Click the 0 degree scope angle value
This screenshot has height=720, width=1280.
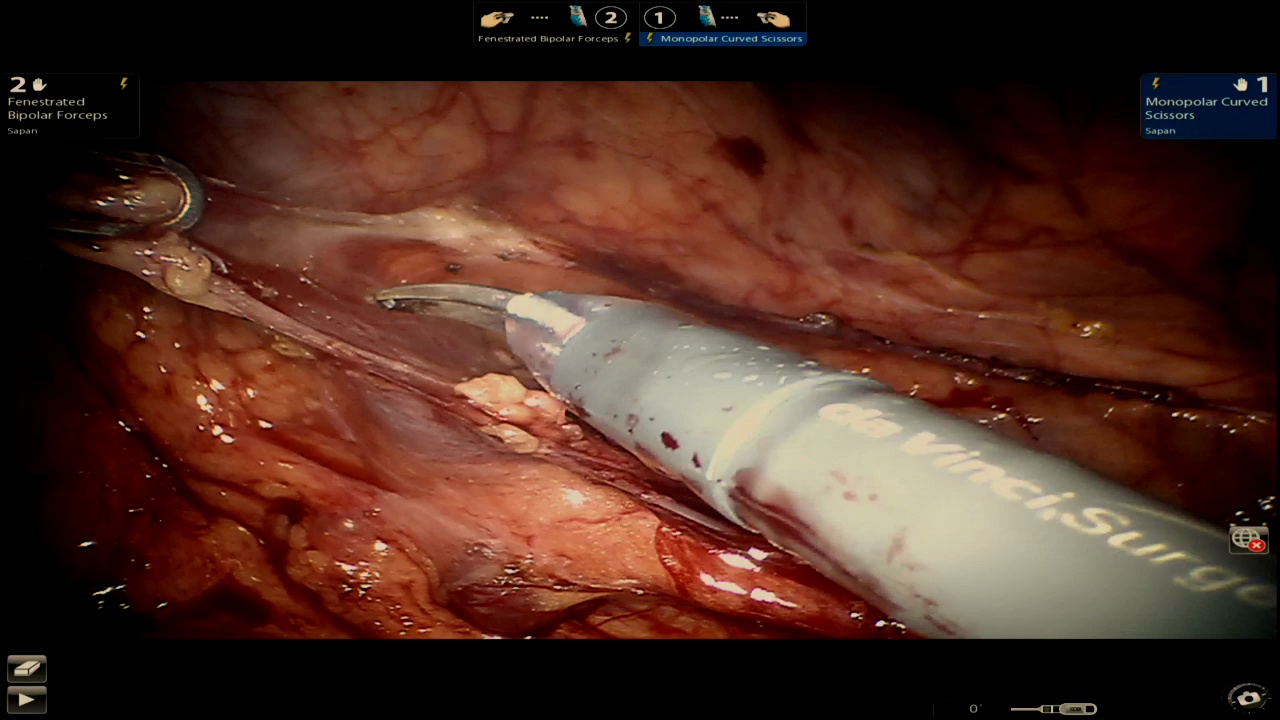click(x=975, y=709)
